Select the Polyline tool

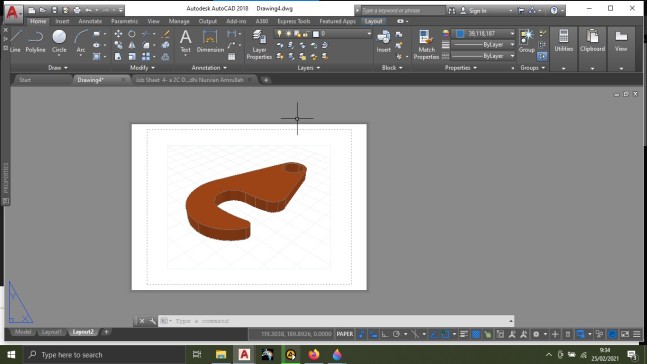35,41
